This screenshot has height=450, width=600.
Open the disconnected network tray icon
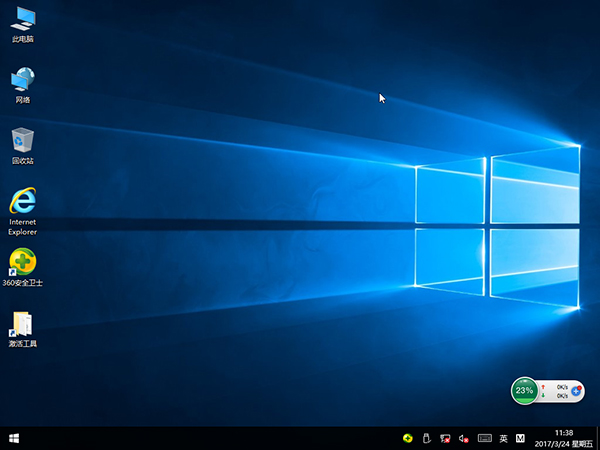[x=445, y=438]
